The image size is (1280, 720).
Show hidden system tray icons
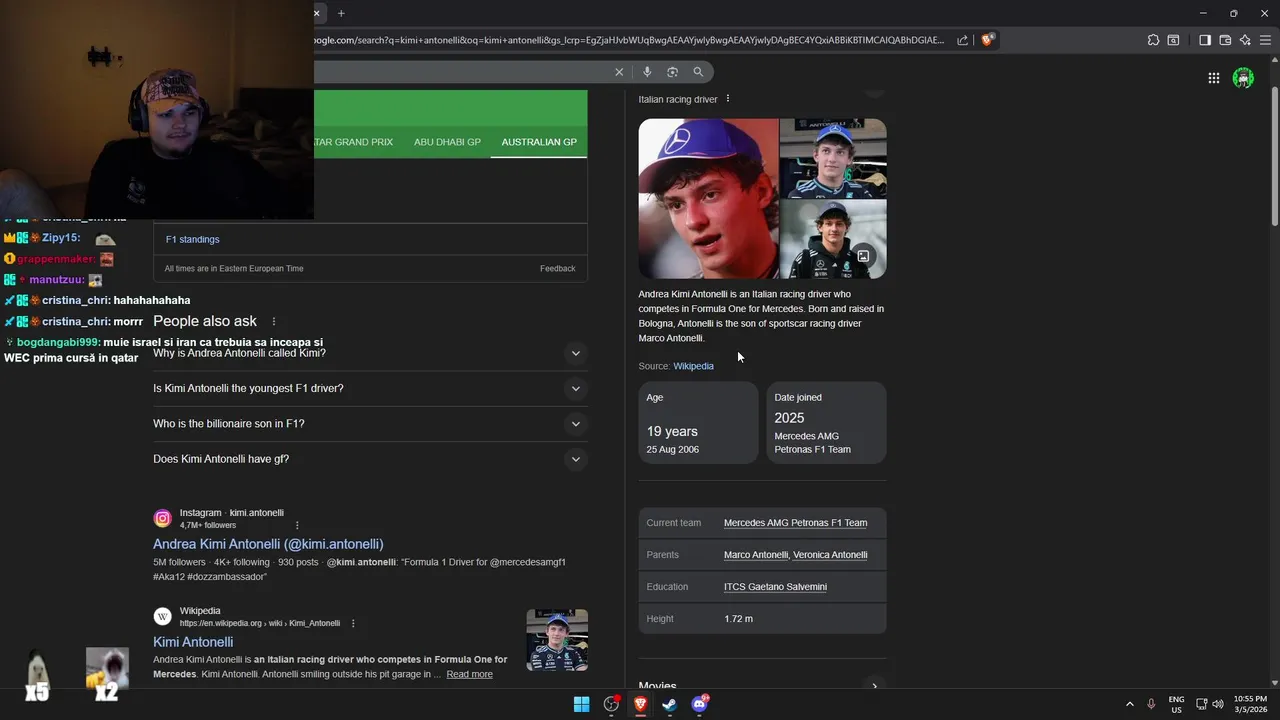(x=1130, y=704)
